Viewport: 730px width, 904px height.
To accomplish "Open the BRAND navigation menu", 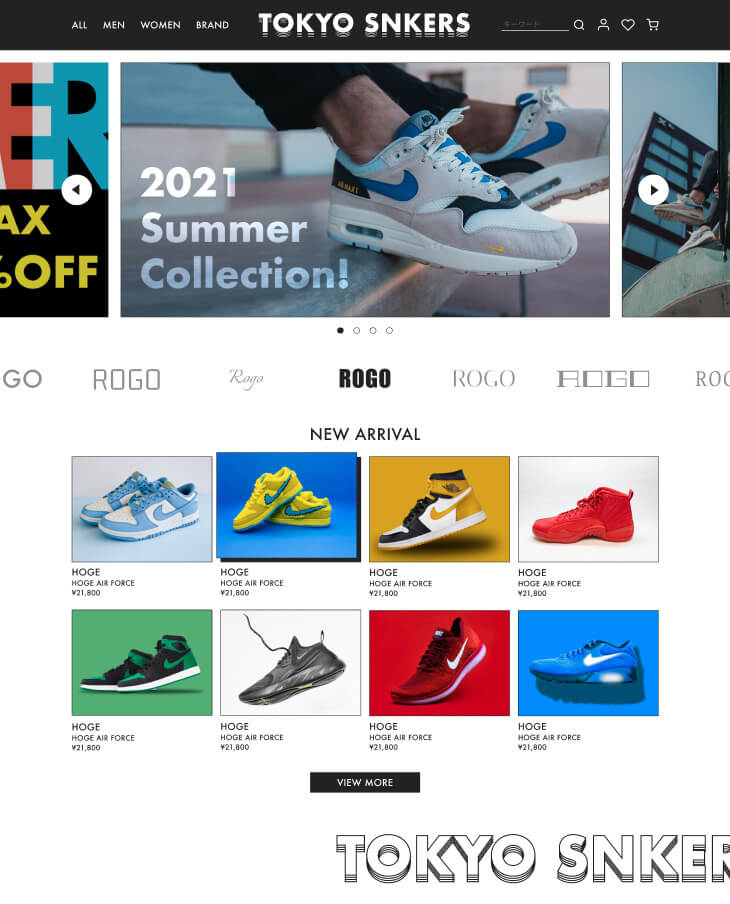I will pos(212,25).
